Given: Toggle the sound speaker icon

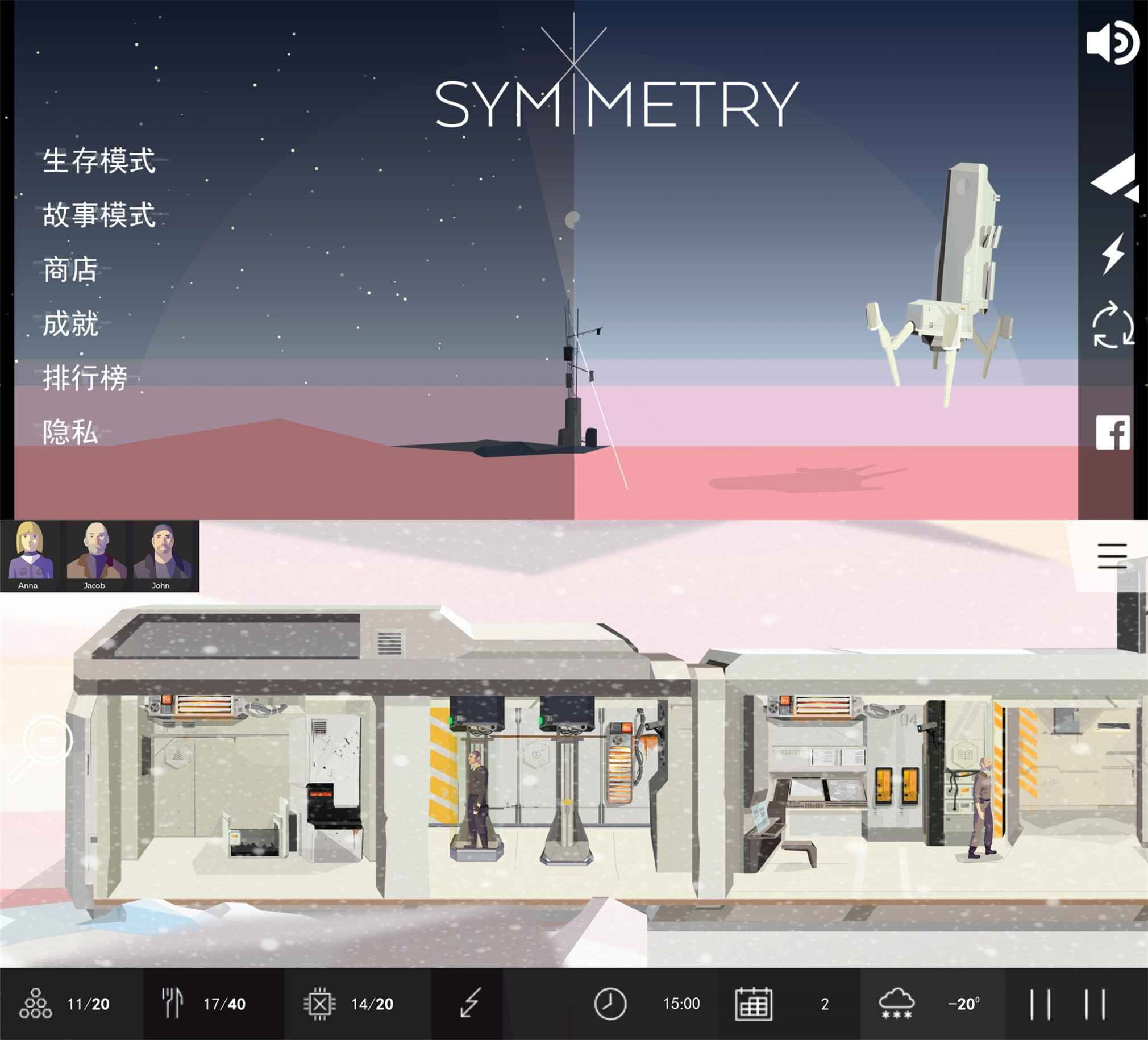Looking at the screenshot, I should tap(1113, 43).
